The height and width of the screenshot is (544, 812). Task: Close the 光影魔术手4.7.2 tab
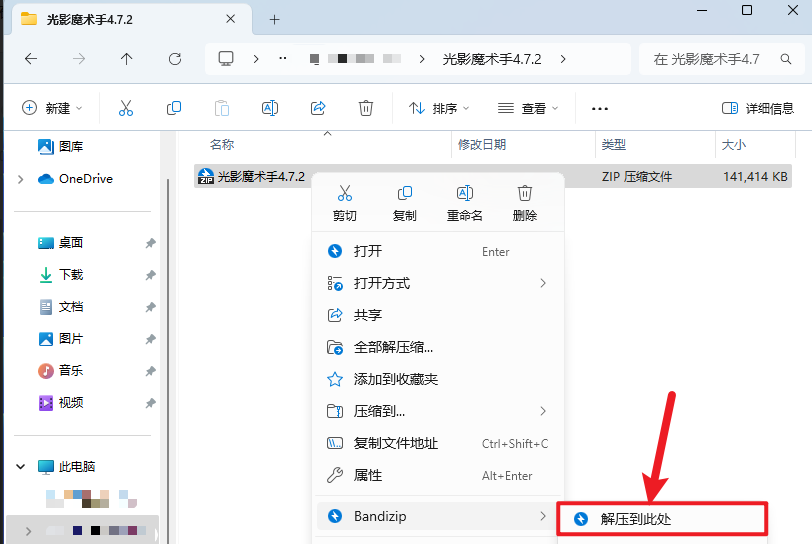pyautogui.click(x=230, y=19)
